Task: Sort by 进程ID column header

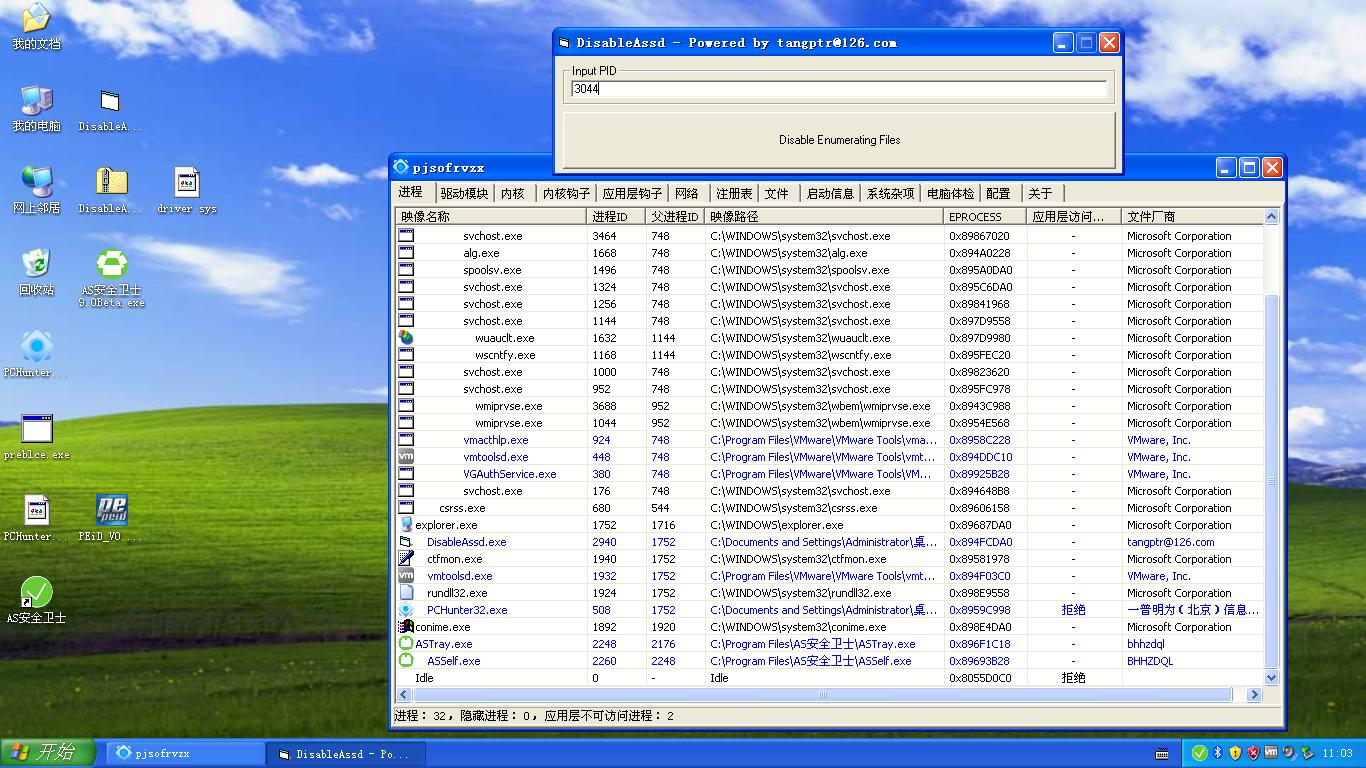Action: click(x=615, y=216)
